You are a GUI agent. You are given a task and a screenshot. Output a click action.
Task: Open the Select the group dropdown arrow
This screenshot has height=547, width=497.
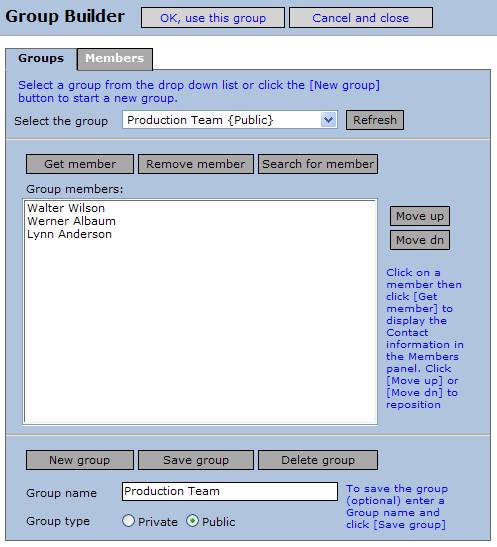tap(328, 120)
